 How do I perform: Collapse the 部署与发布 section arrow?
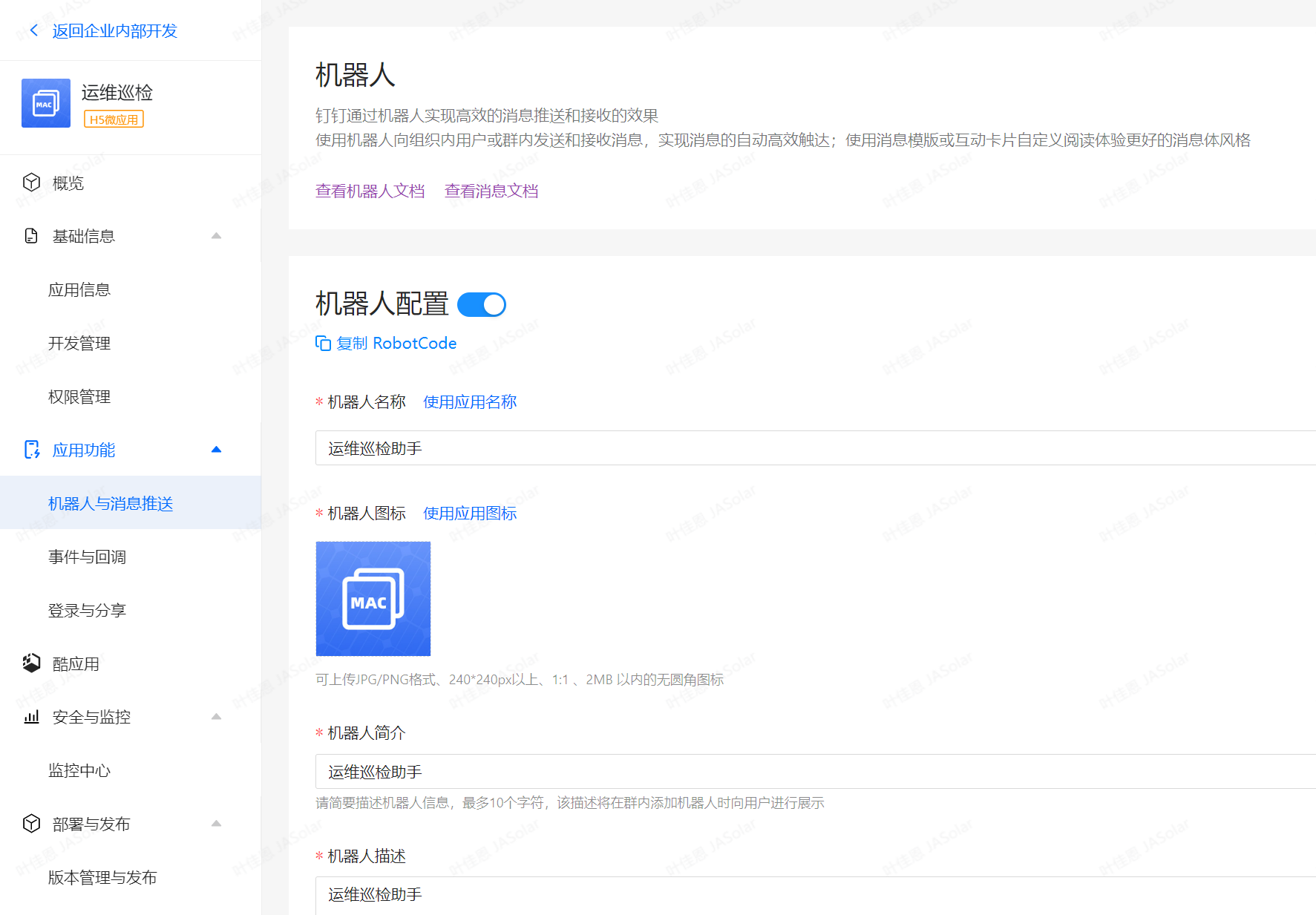(216, 824)
